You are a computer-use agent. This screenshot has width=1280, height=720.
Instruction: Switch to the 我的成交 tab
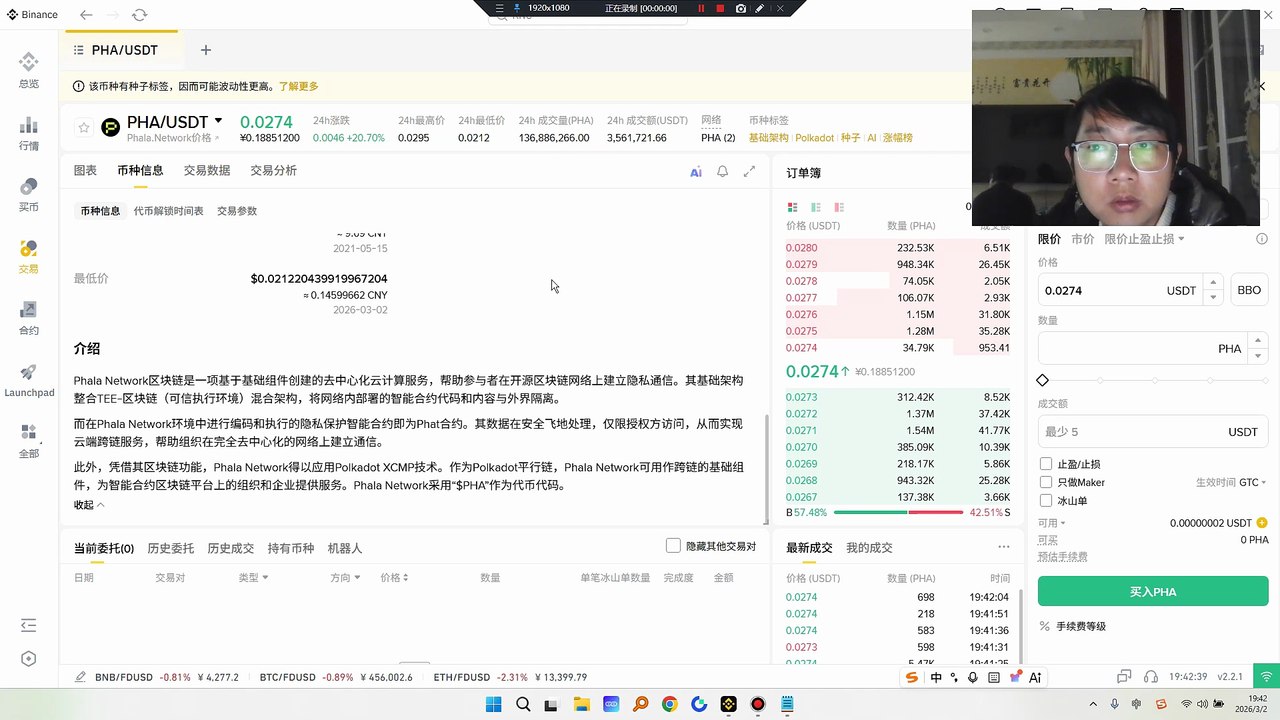pos(869,548)
